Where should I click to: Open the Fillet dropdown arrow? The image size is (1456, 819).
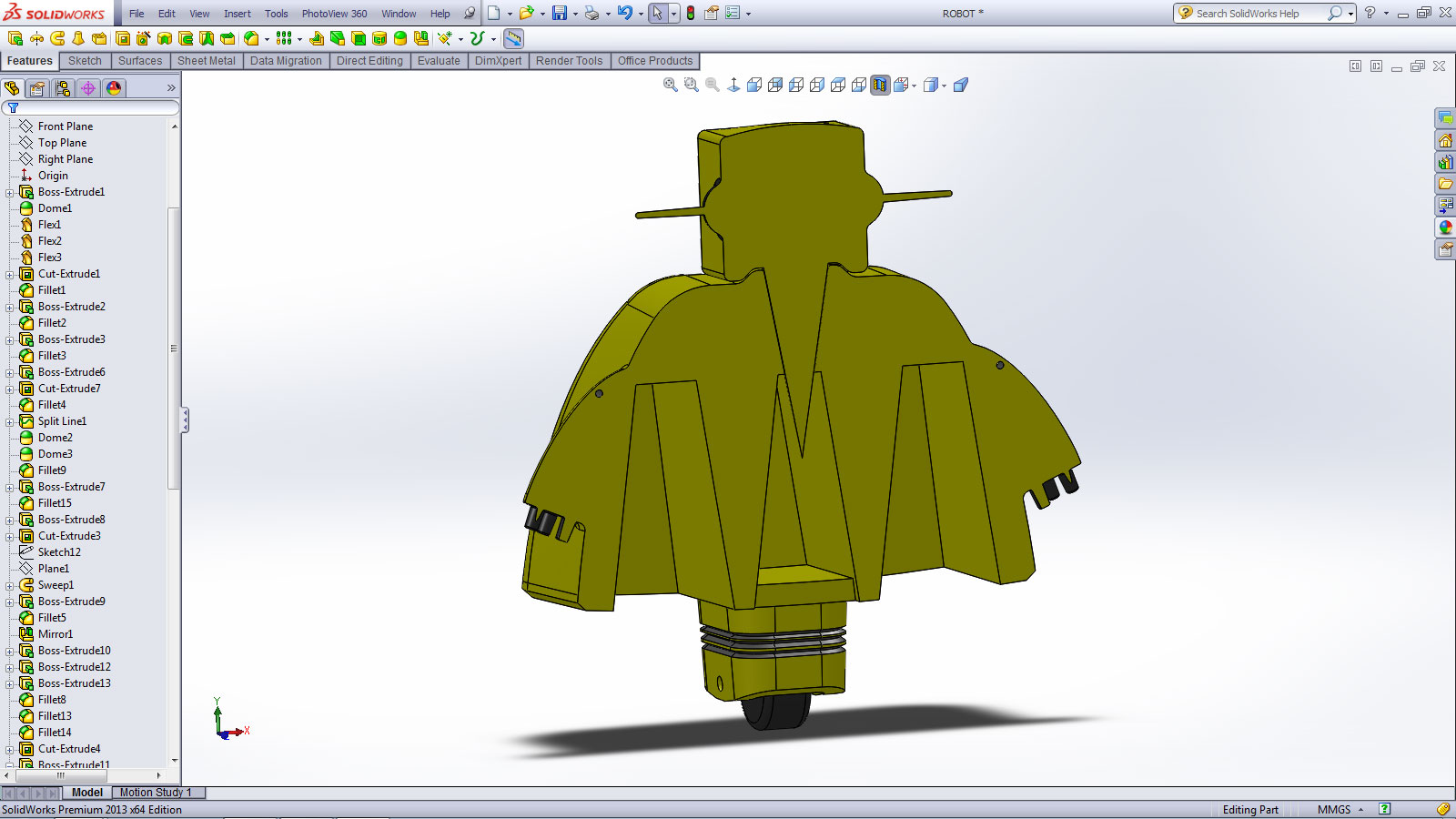pyautogui.click(x=267, y=39)
